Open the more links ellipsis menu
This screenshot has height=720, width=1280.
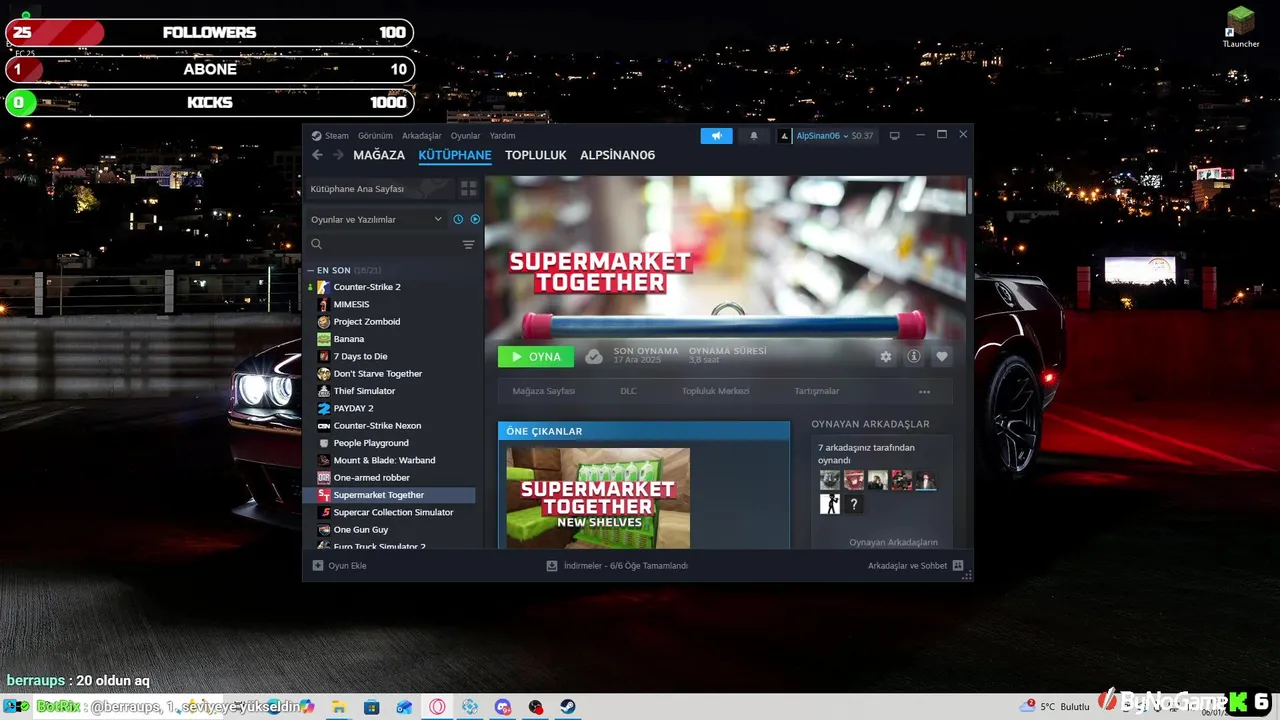coord(924,392)
